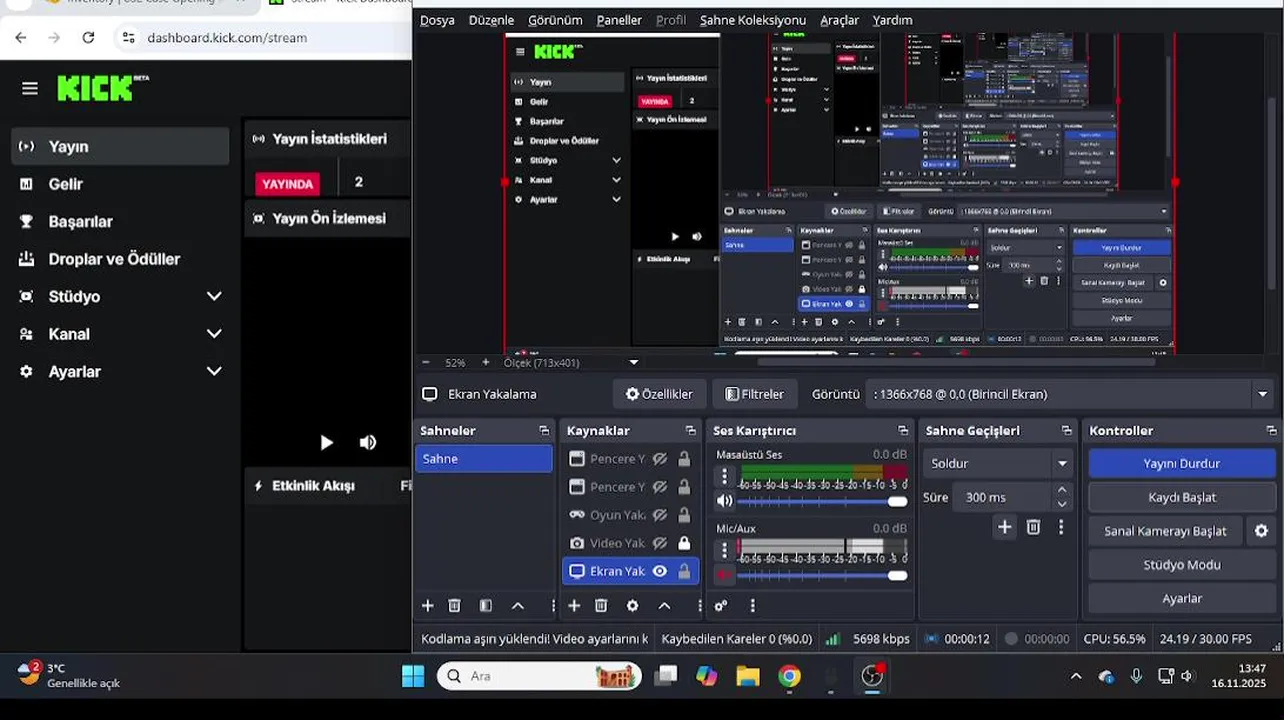The height and width of the screenshot is (720, 1284).
Task: Show the Video Yak source via eye icon
Action: (660, 543)
